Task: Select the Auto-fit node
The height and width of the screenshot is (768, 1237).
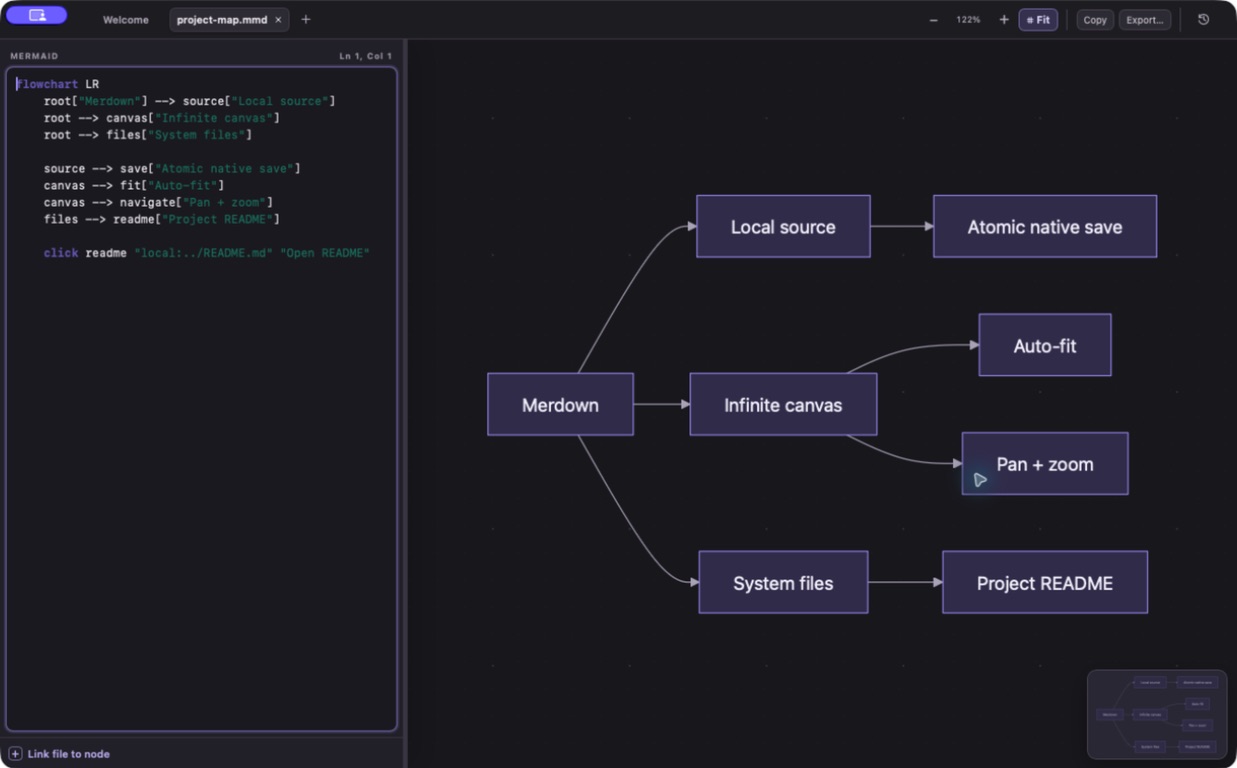Action: pos(1045,346)
